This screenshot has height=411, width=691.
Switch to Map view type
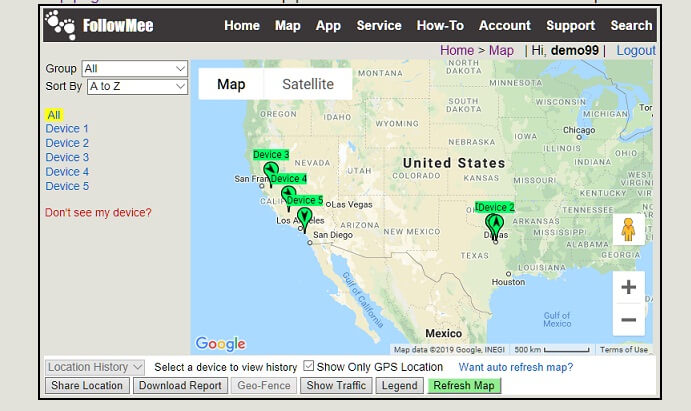[231, 84]
